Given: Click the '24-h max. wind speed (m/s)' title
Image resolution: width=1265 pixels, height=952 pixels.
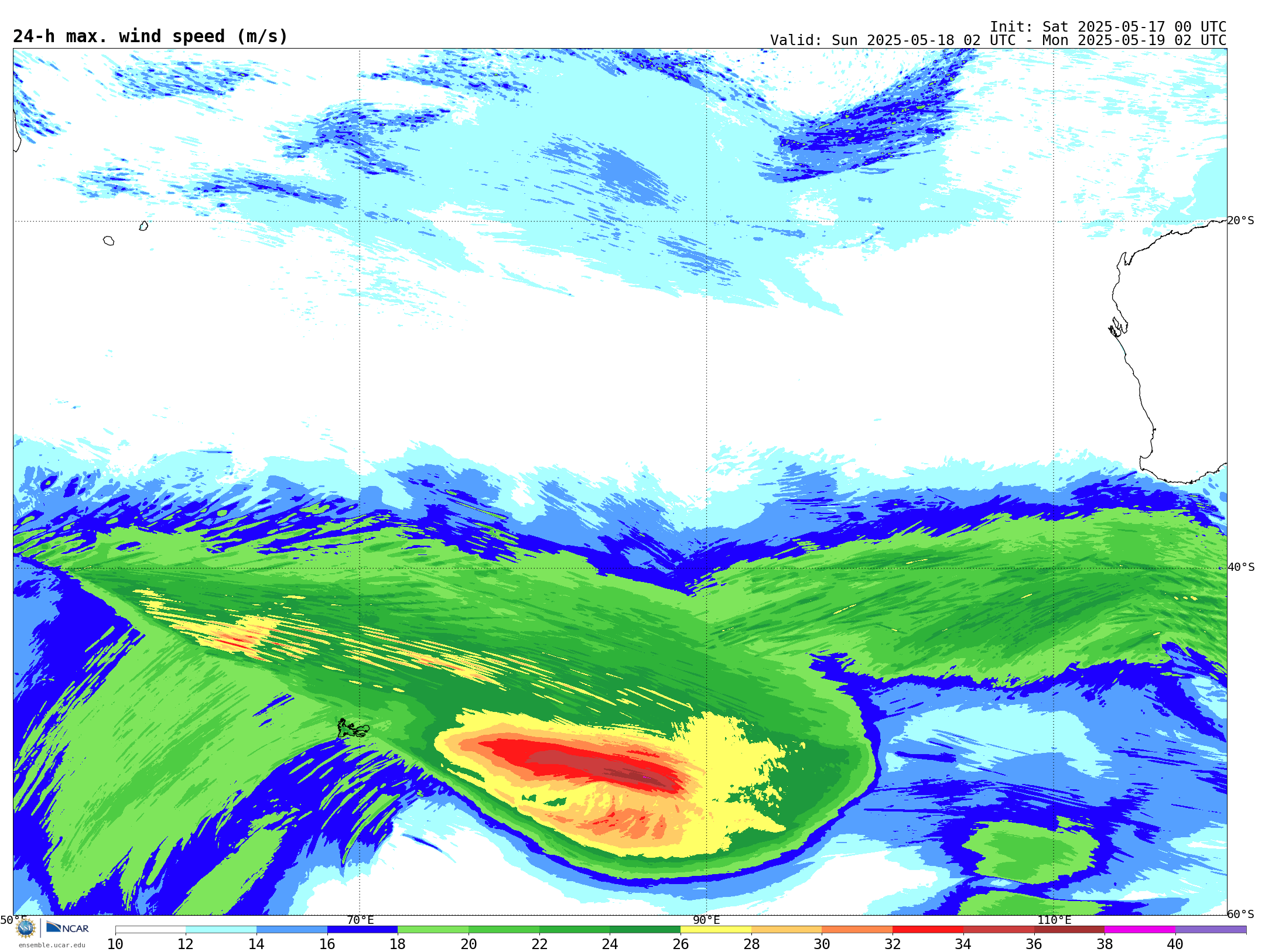Looking at the screenshot, I should pos(151,36).
